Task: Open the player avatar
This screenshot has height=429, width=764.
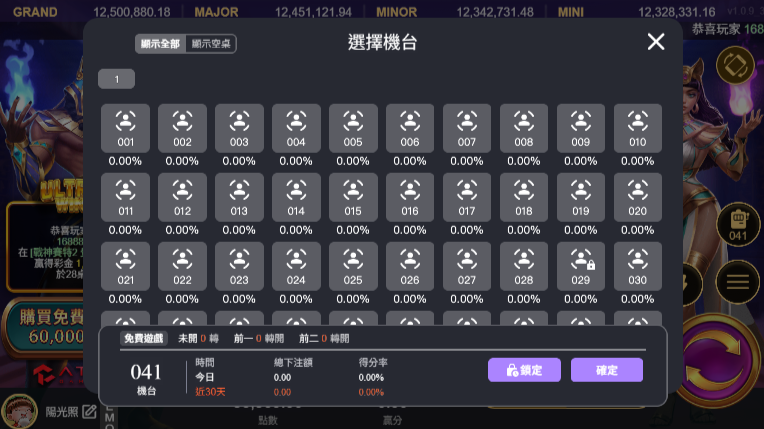Action: point(19,412)
